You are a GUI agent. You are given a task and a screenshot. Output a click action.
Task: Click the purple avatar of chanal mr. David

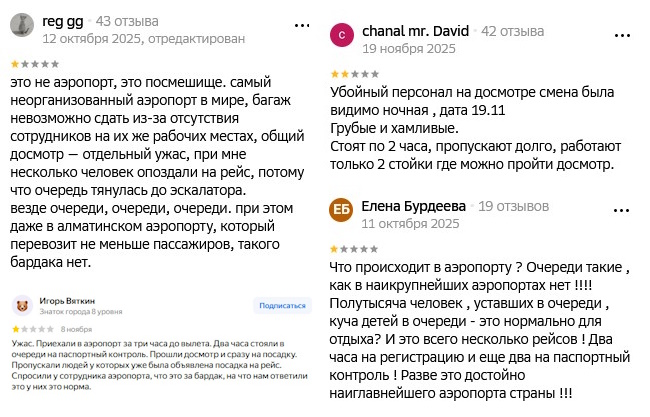(342, 37)
